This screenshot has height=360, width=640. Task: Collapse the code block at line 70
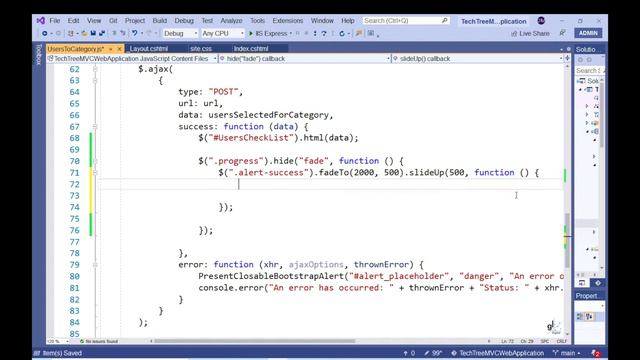point(95,161)
